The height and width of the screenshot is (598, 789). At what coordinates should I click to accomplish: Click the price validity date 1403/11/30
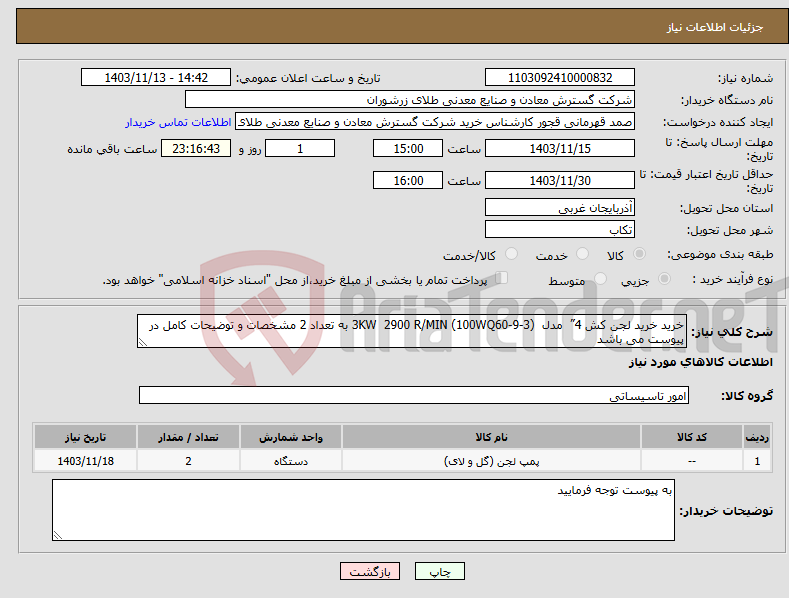[x=560, y=180]
